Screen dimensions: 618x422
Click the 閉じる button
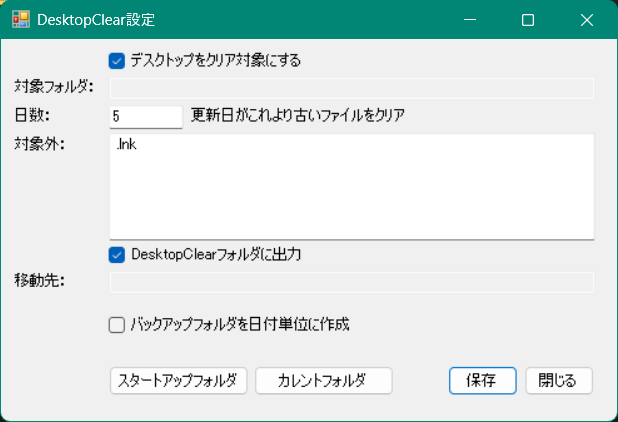coord(558,381)
